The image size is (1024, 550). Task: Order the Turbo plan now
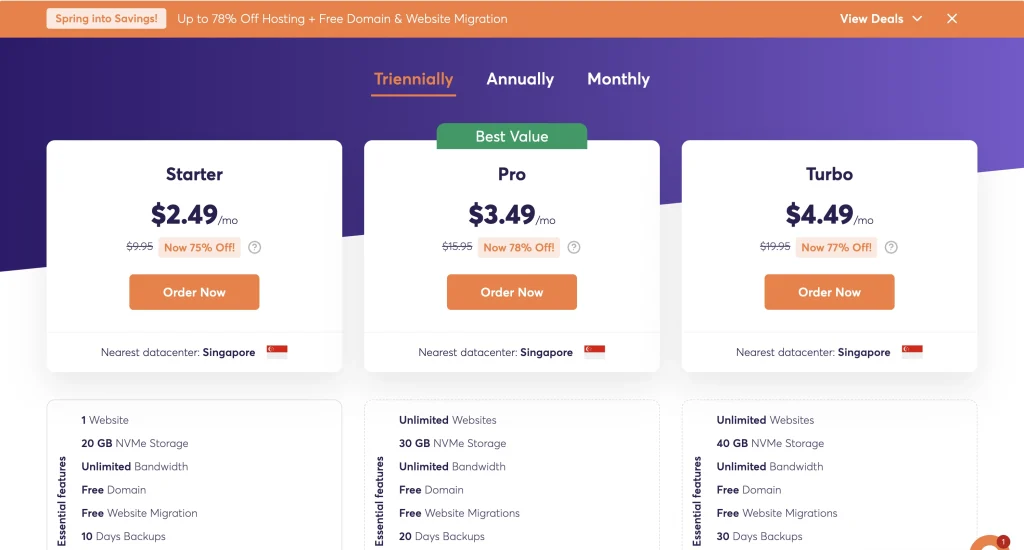(829, 292)
